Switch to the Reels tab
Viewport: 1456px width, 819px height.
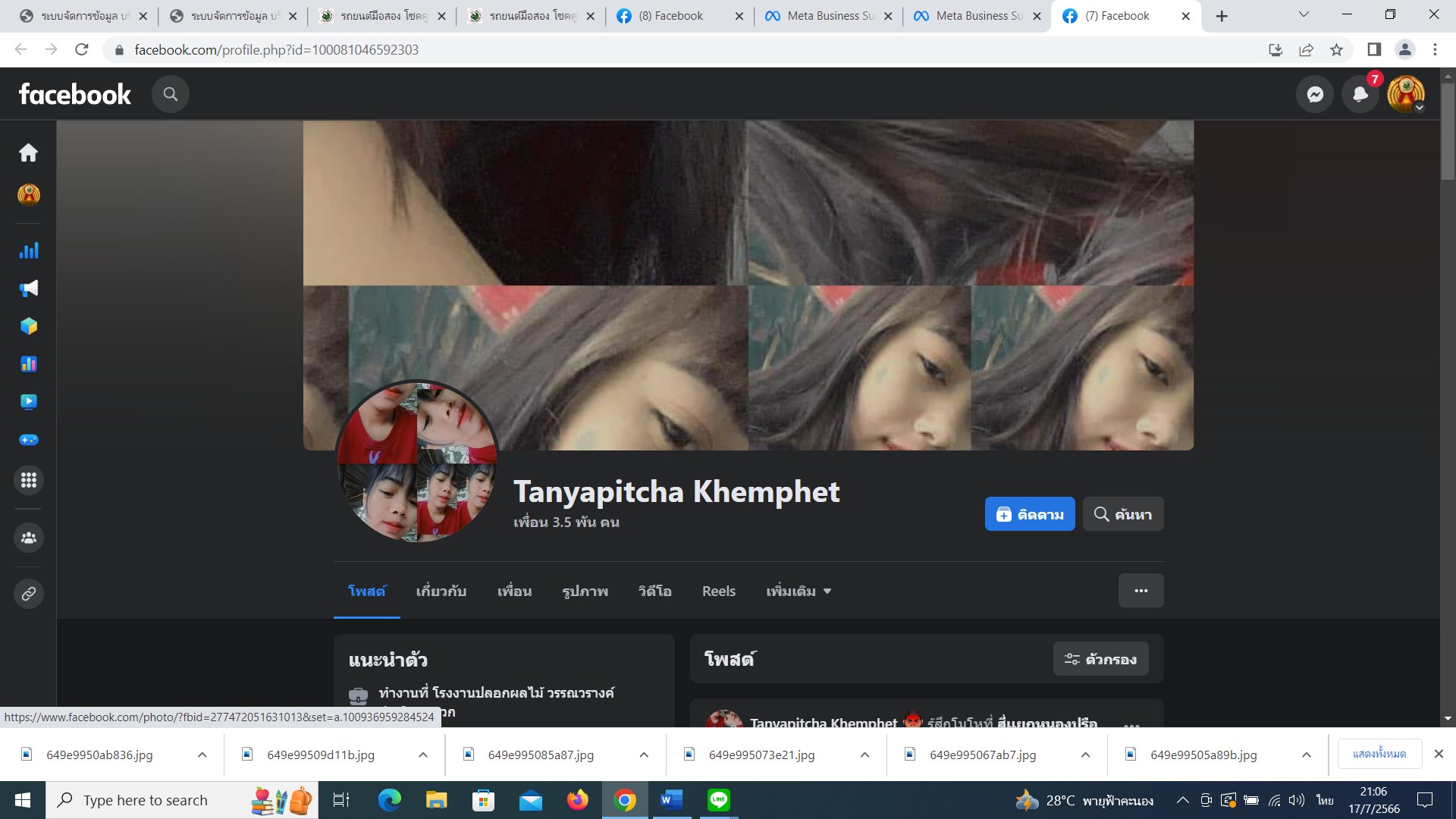[x=718, y=591]
